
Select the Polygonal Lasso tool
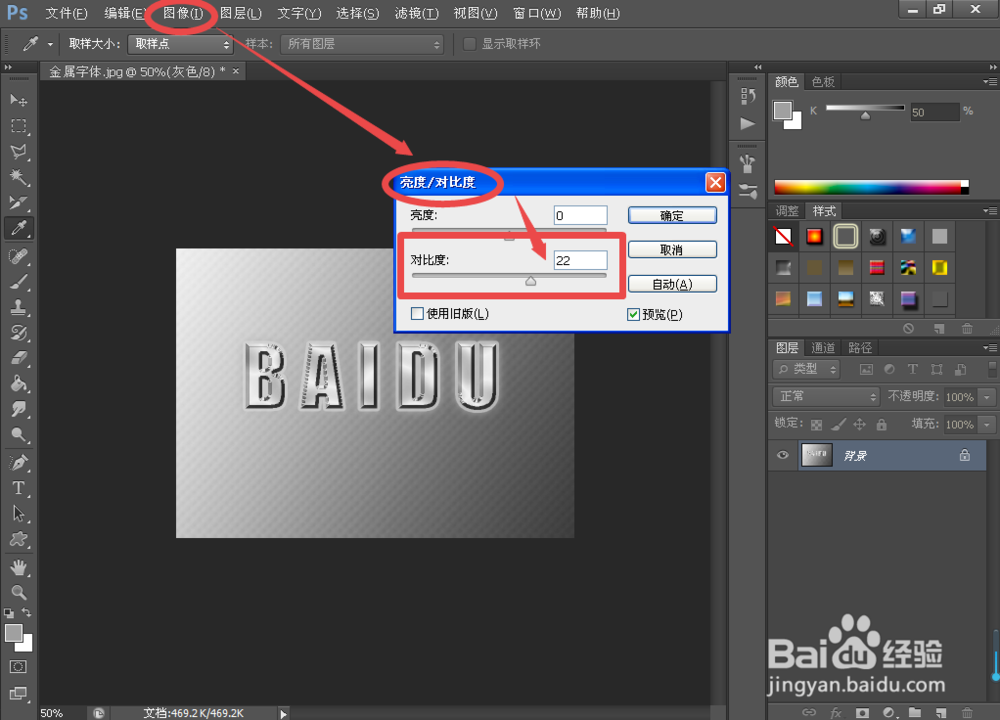18,151
